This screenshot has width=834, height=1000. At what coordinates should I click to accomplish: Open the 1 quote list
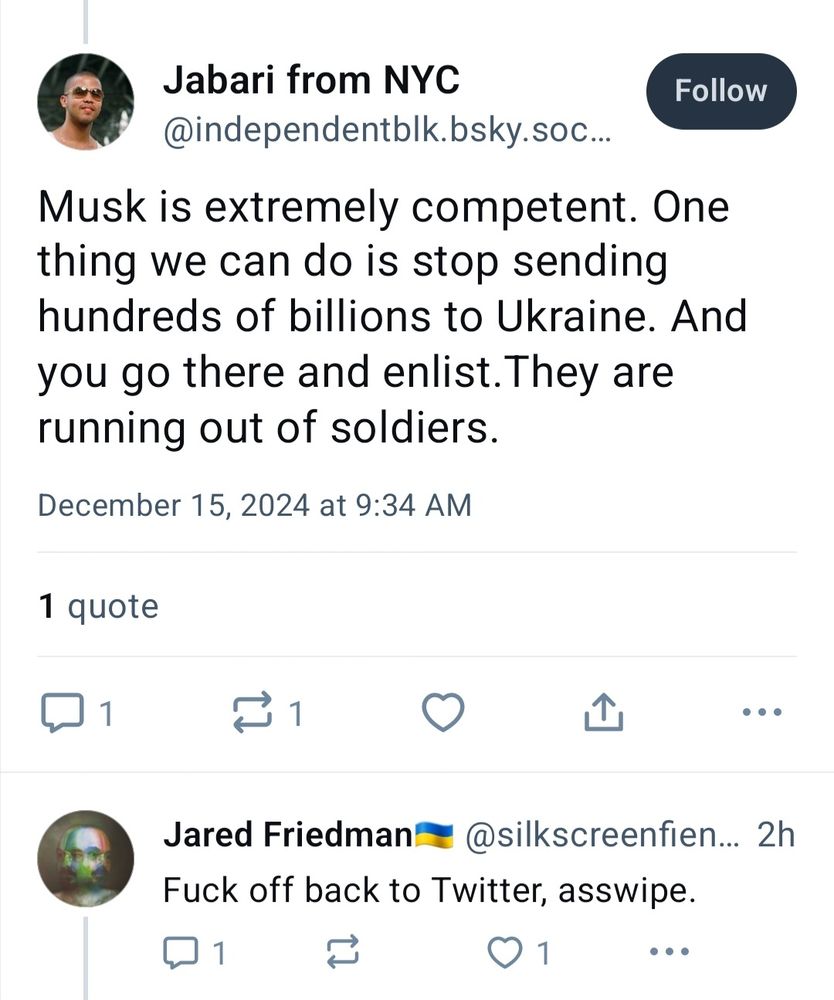(x=97, y=605)
